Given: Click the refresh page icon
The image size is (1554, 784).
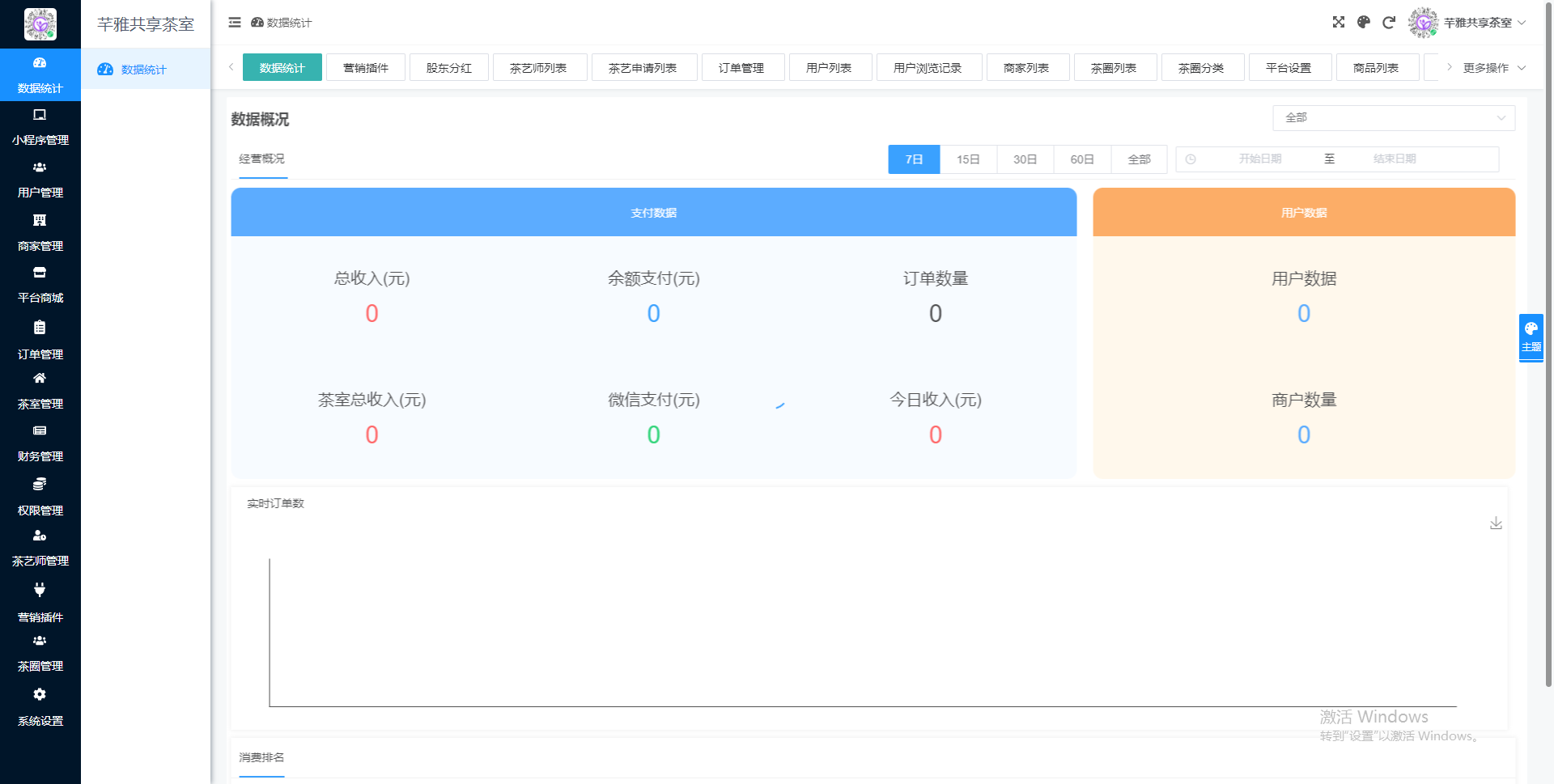Looking at the screenshot, I should pos(1389,23).
